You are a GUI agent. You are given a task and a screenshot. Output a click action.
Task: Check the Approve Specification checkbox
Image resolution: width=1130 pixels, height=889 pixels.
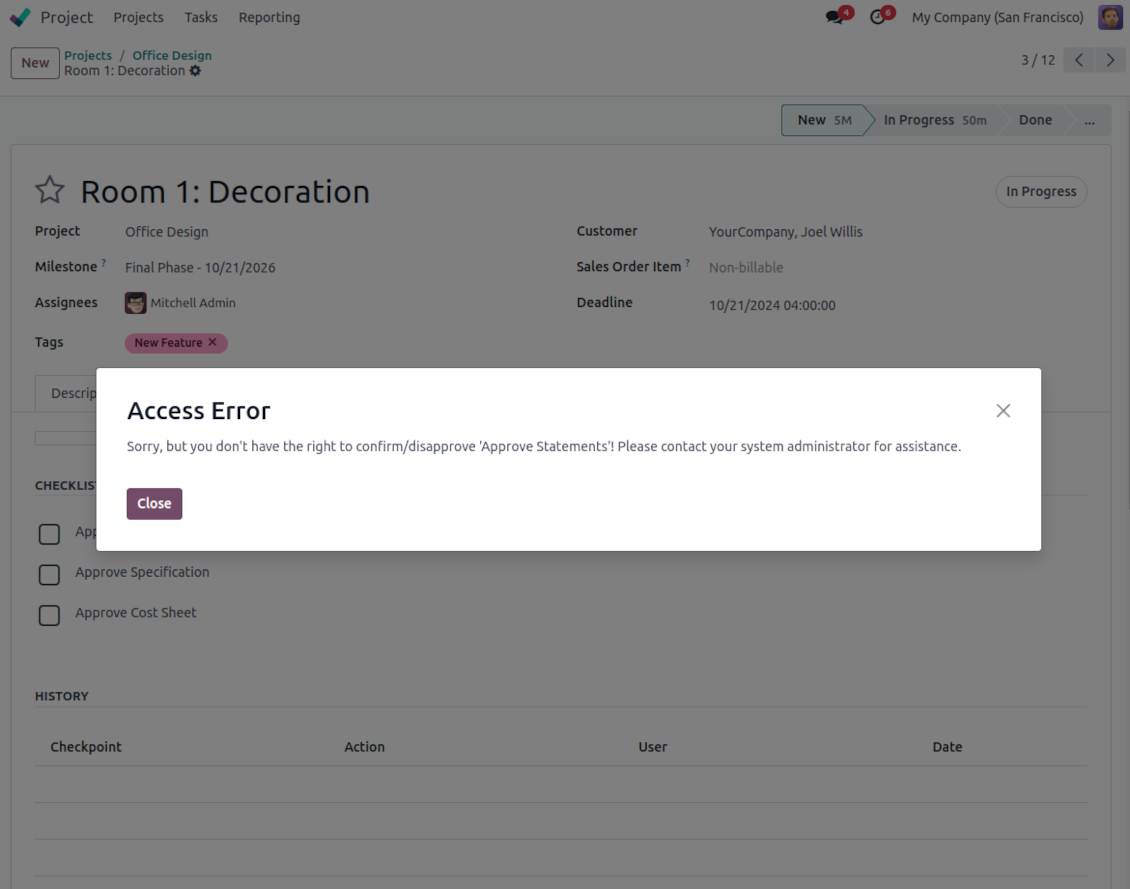tap(49, 574)
